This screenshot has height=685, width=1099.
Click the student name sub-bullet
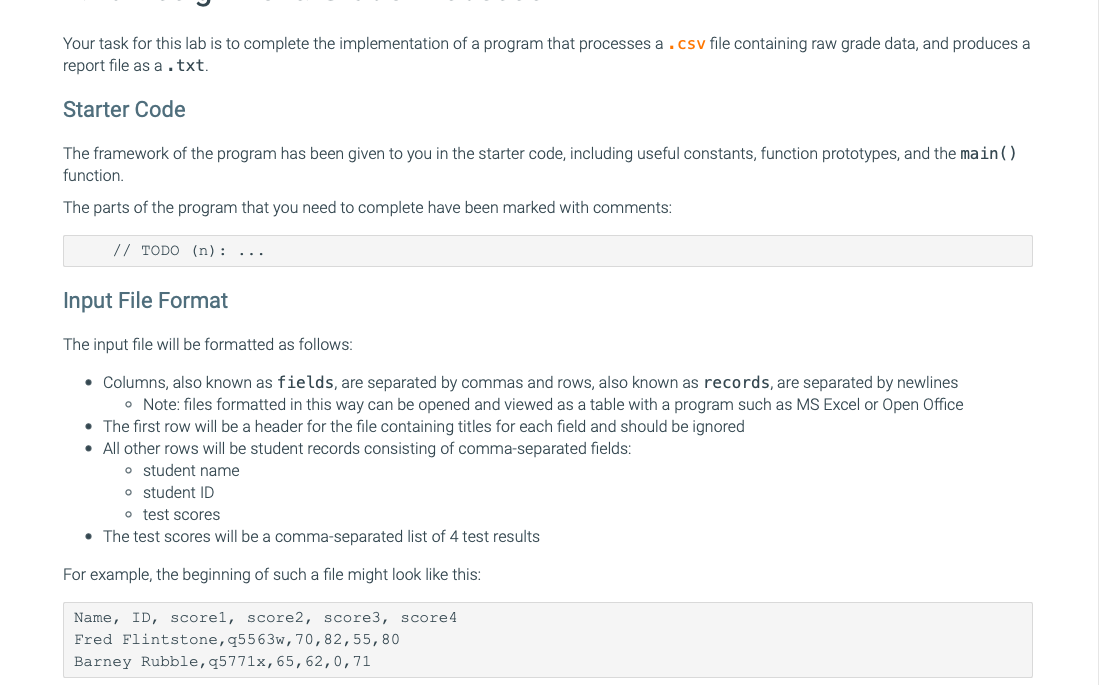pos(191,471)
